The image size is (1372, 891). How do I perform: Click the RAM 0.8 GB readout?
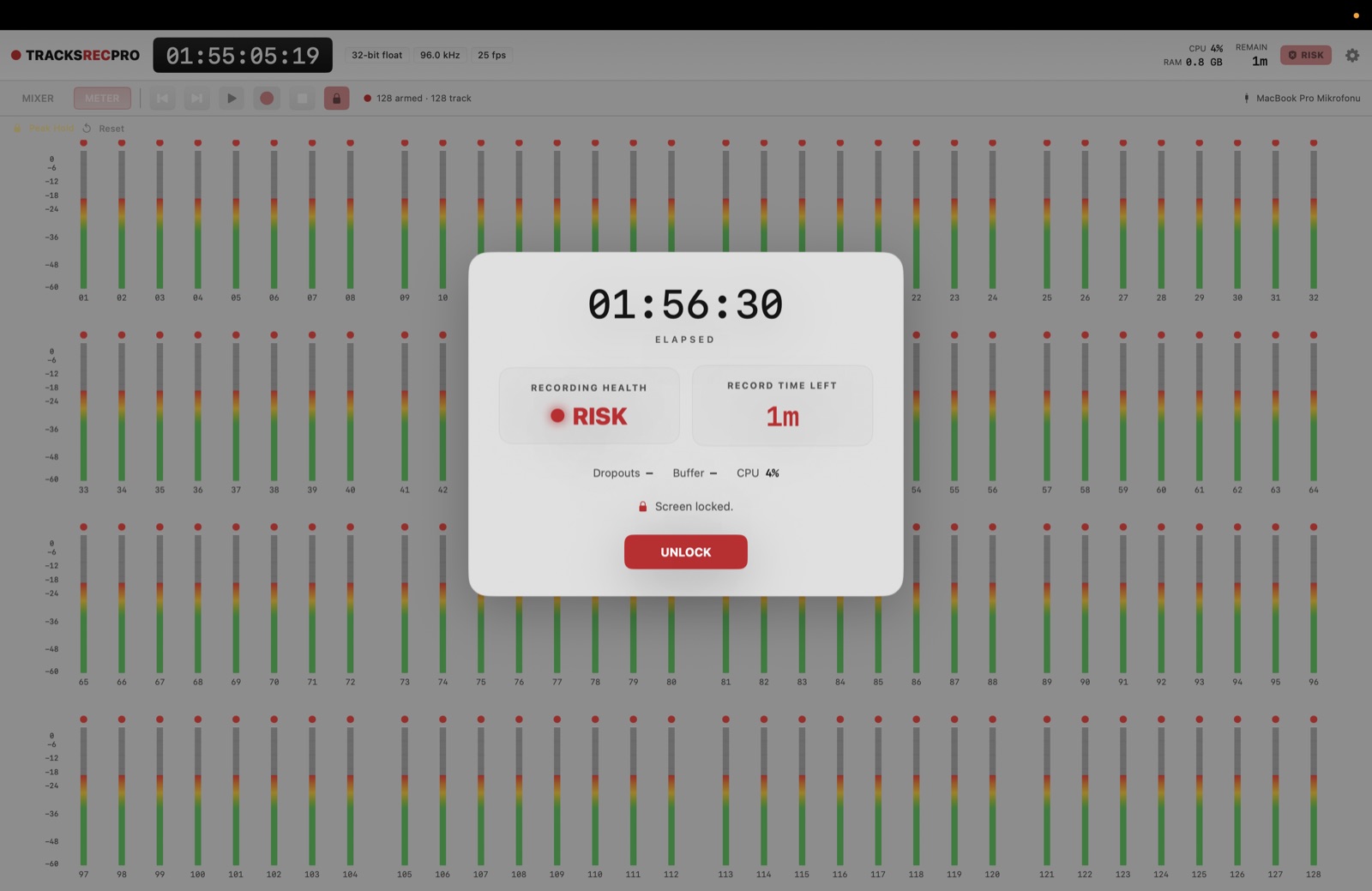click(1193, 62)
